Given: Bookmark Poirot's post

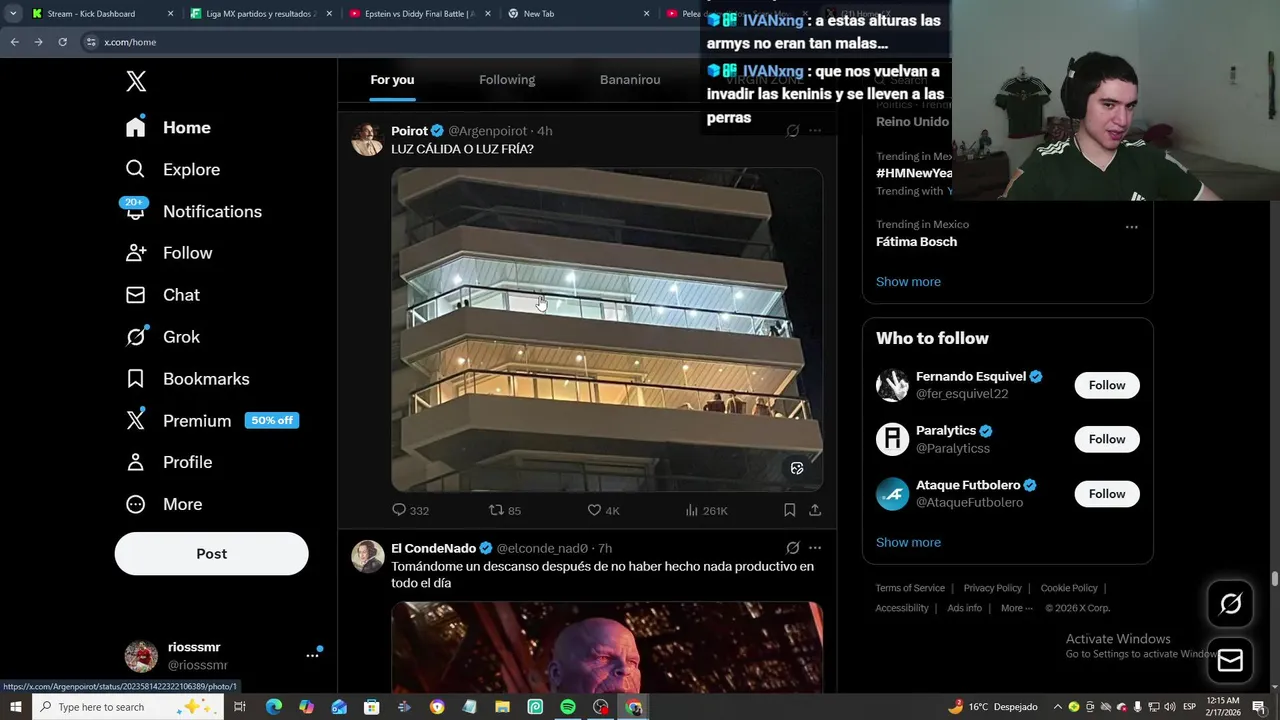Looking at the screenshot, I should pyautogui.click(x=789, y=510).
